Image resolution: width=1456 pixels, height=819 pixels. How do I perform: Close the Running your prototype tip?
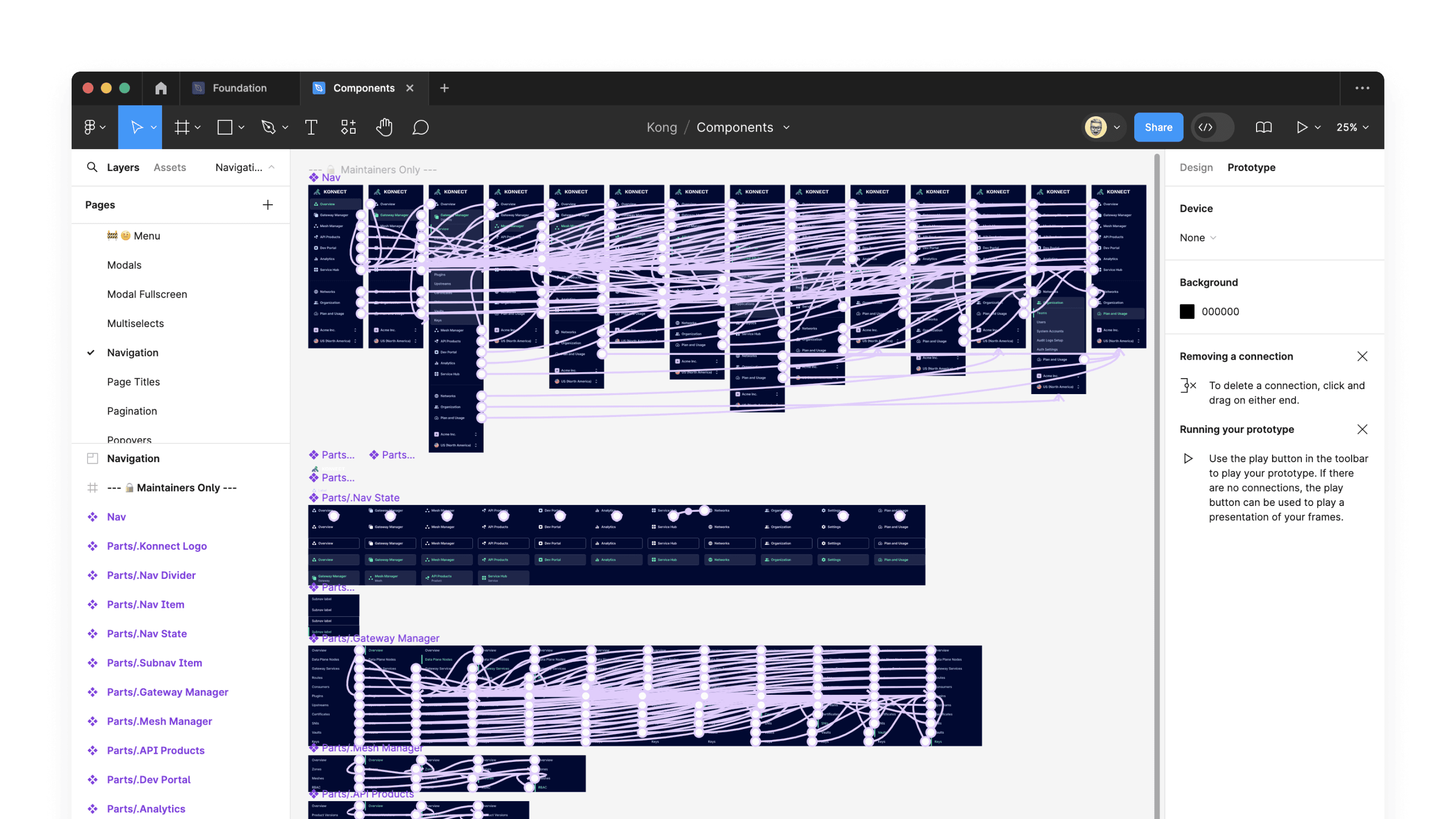[1362, 429]
